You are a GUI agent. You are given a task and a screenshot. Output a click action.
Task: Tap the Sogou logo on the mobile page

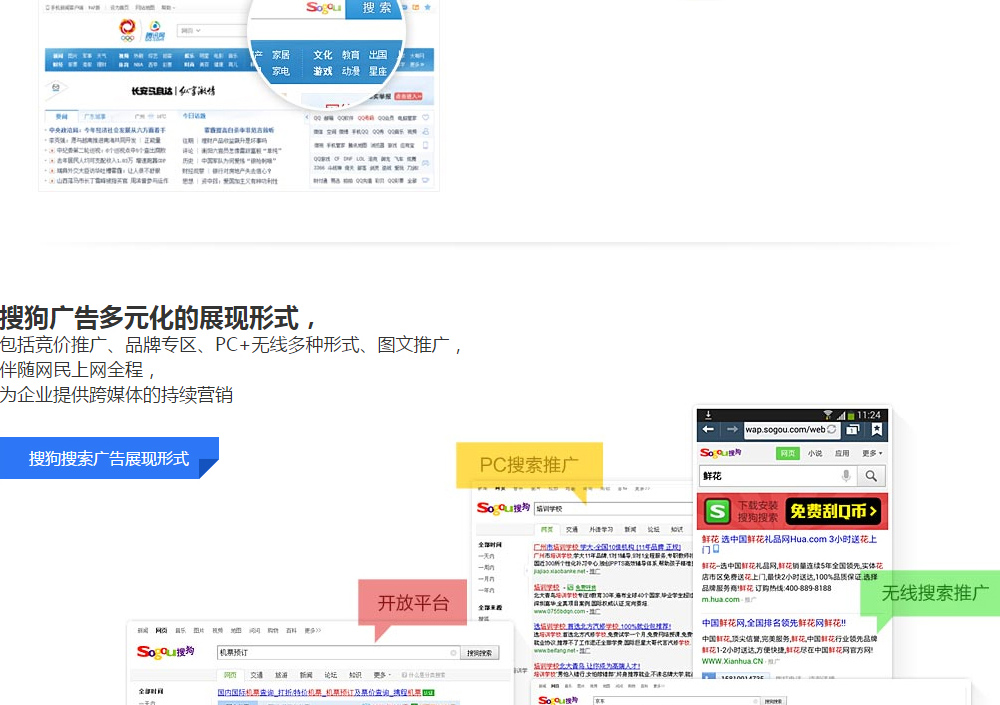coord(721,452)
